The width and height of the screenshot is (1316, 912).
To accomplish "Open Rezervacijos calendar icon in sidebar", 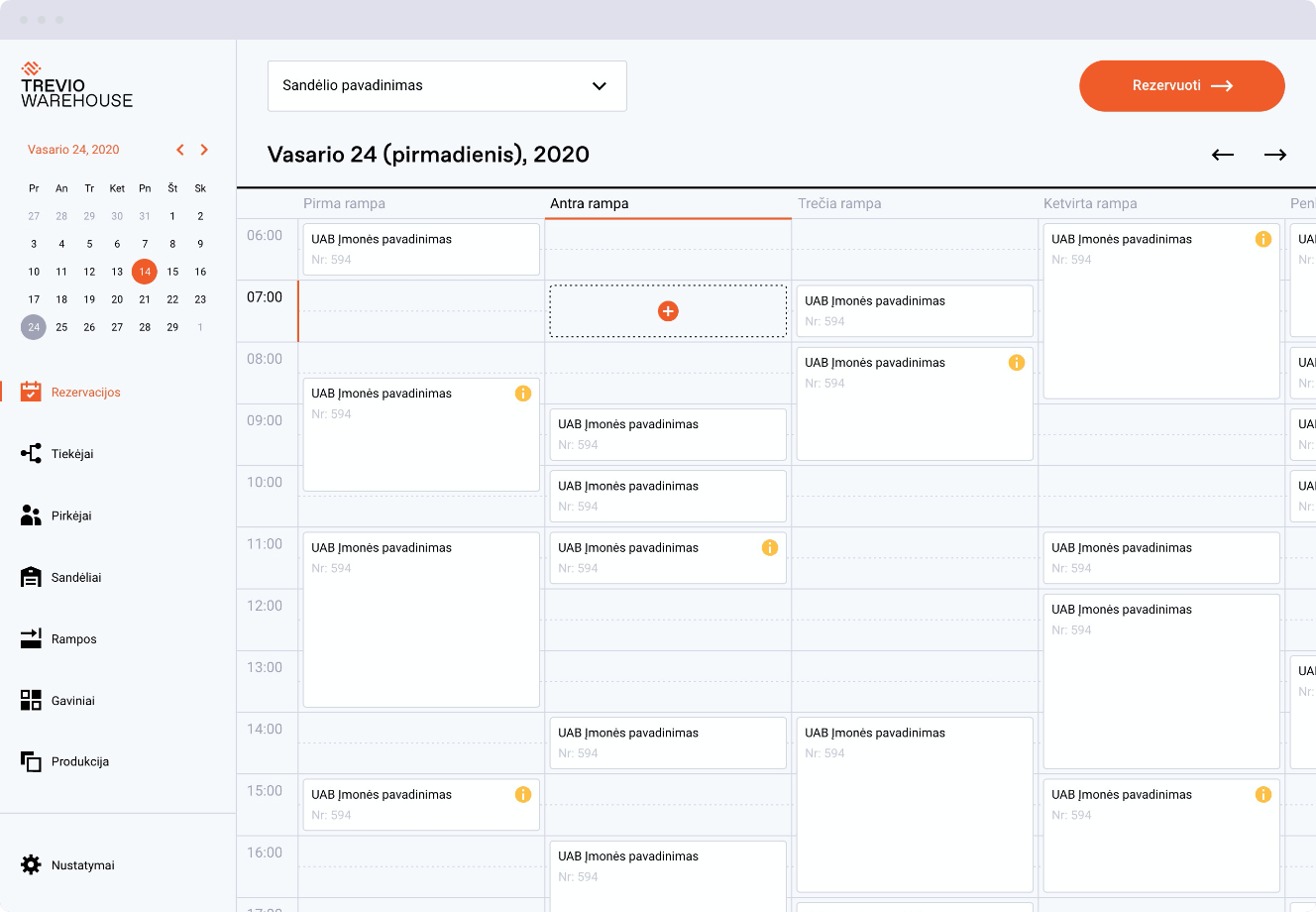I will (31, 392).
